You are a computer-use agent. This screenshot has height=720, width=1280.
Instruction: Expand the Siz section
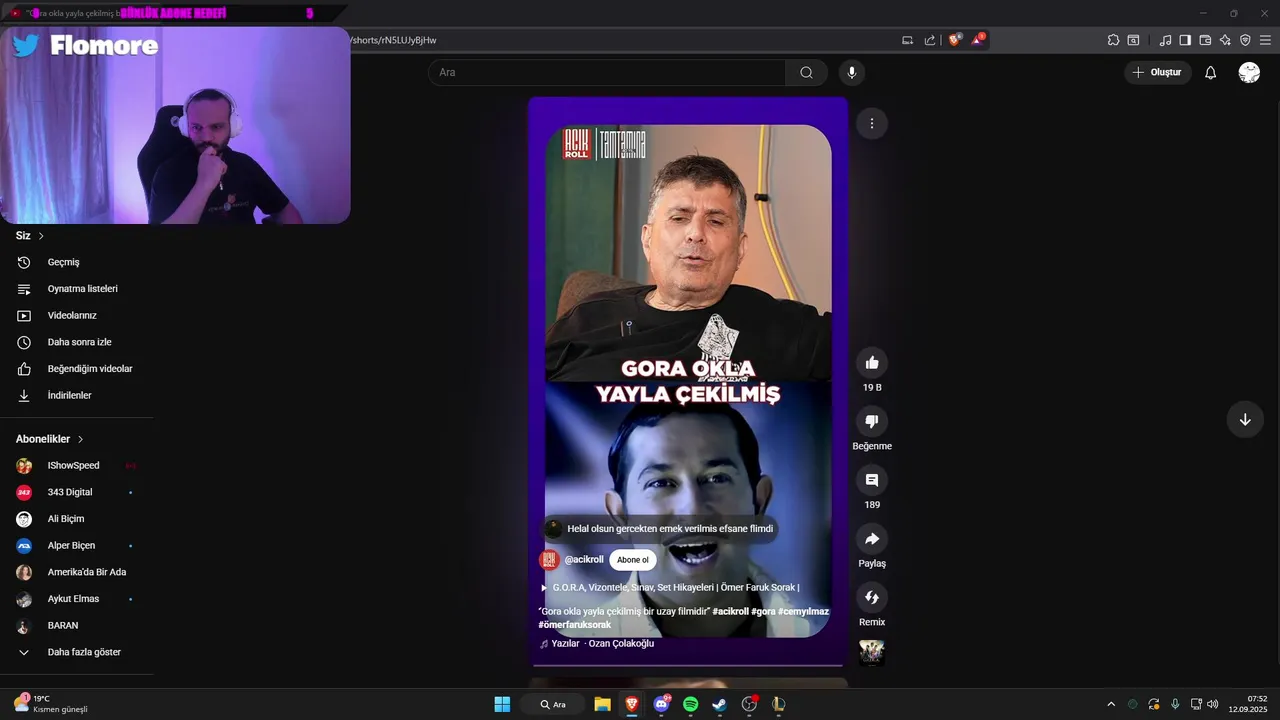[30, 236]
